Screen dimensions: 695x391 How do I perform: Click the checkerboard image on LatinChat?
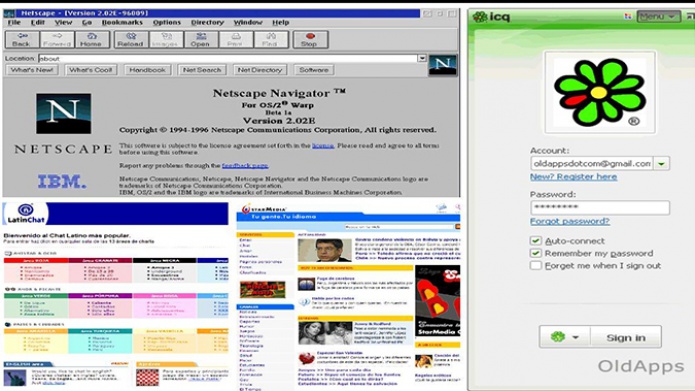147,378
